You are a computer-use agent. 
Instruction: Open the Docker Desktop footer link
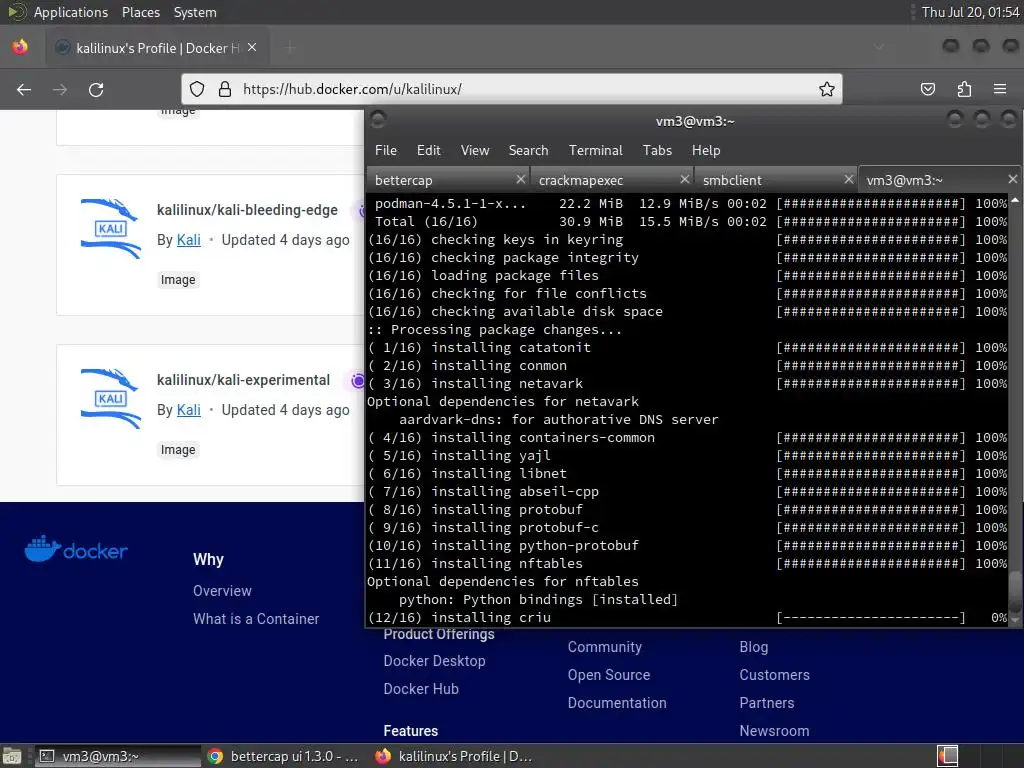pyautogui.click(x=434, y=661)
